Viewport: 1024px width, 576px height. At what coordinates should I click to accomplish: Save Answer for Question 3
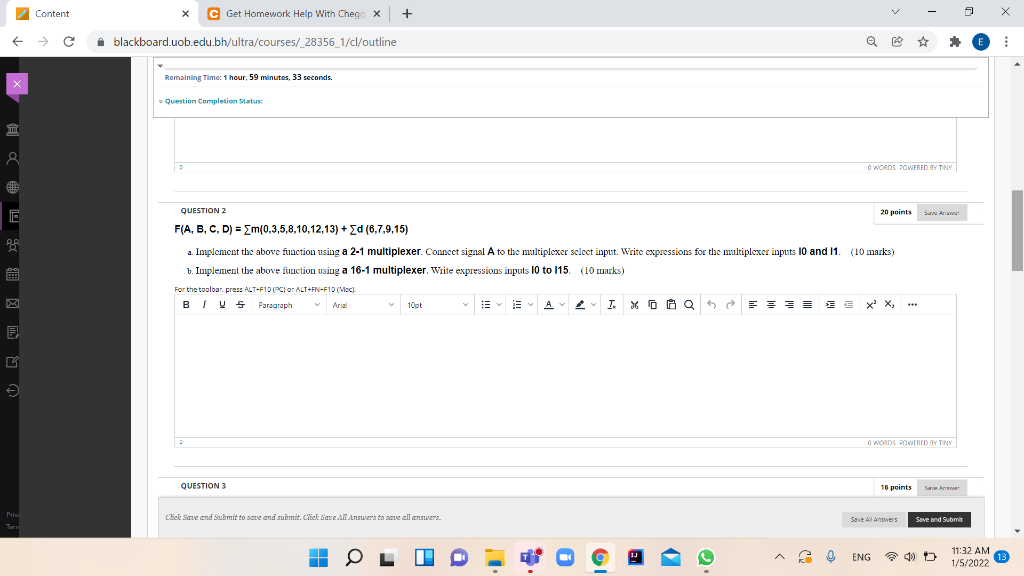(941, 488)
